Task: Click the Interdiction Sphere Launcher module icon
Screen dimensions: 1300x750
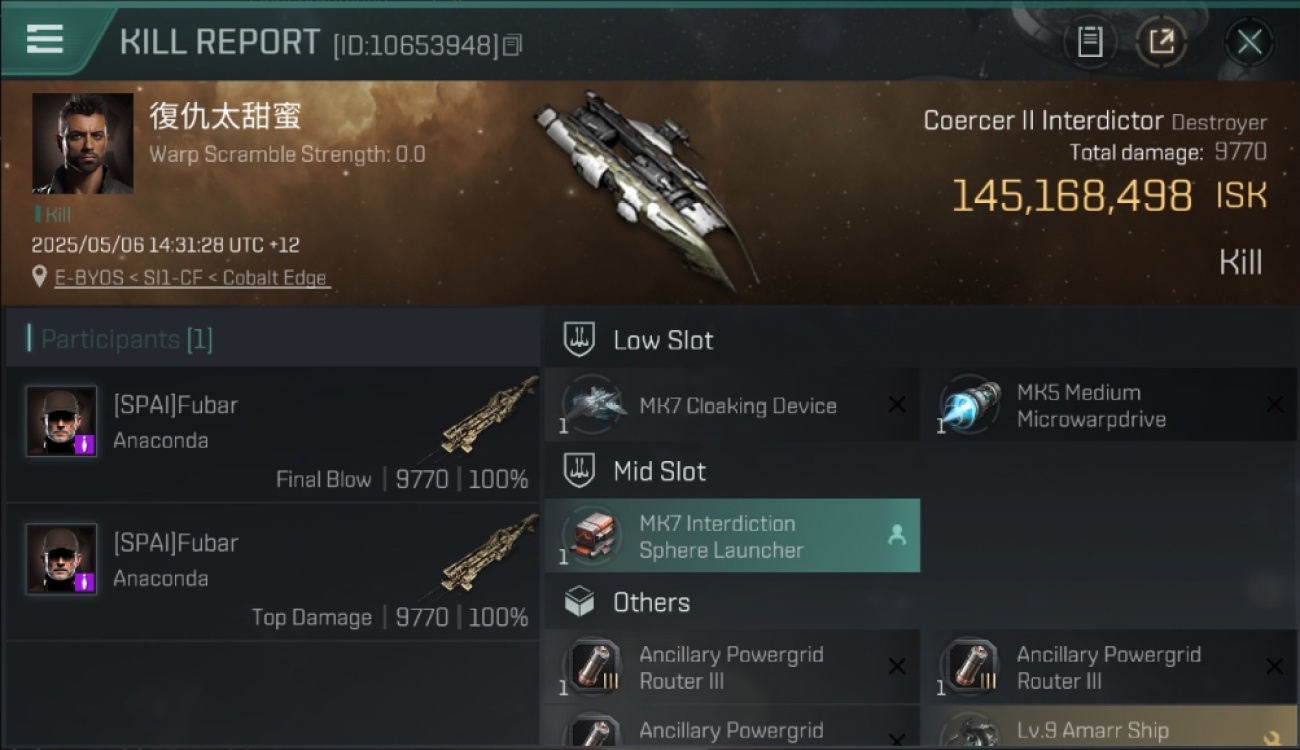Action: 594,536
